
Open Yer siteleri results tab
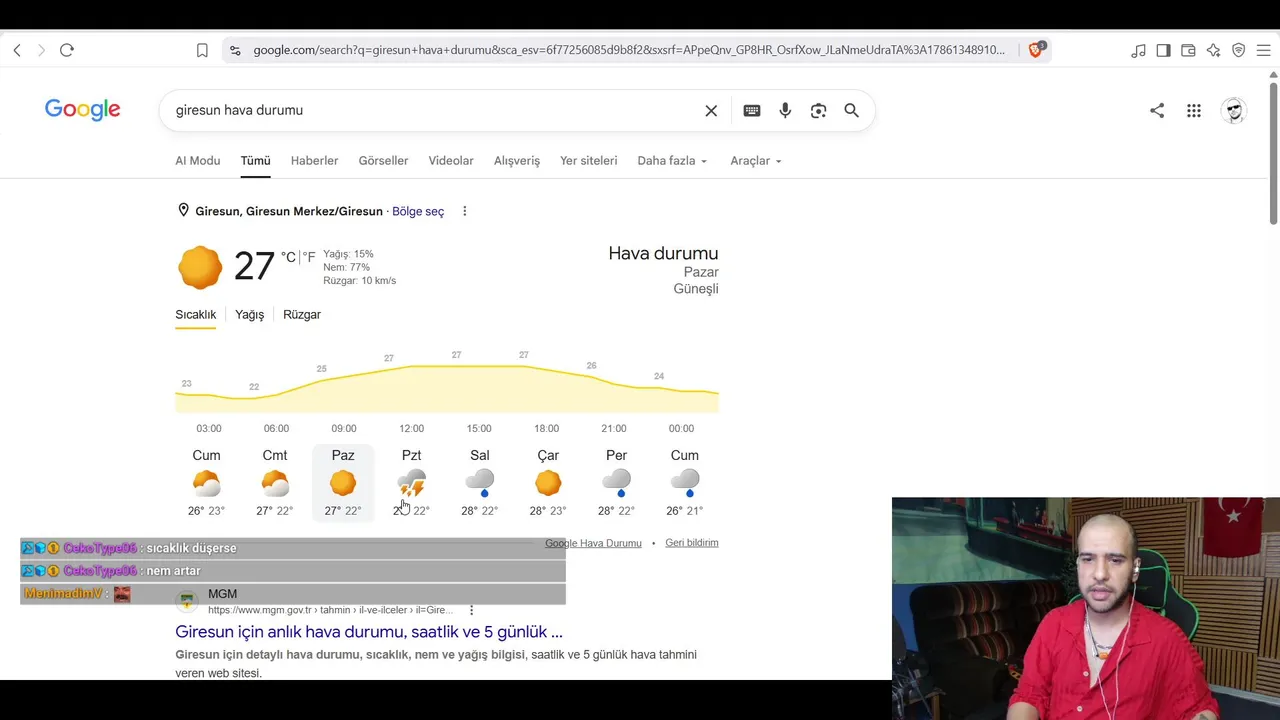588,160
